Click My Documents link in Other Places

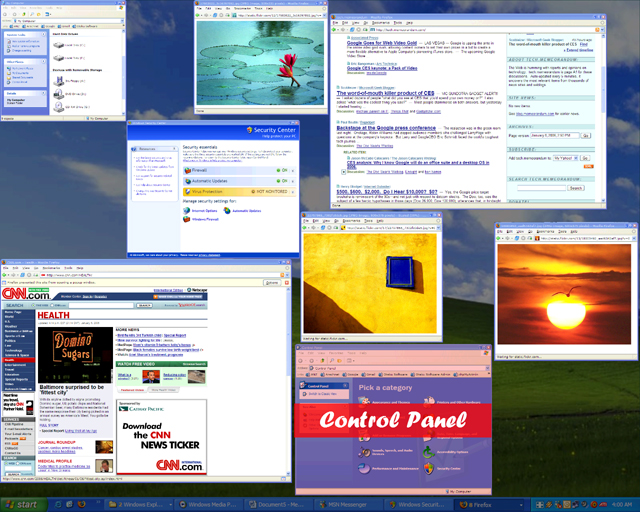[x=20, y=73]
